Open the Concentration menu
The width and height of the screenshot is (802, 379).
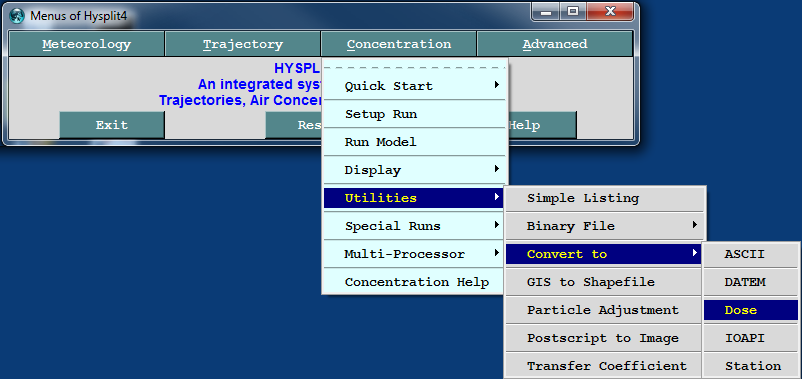(x=398, y=44)
